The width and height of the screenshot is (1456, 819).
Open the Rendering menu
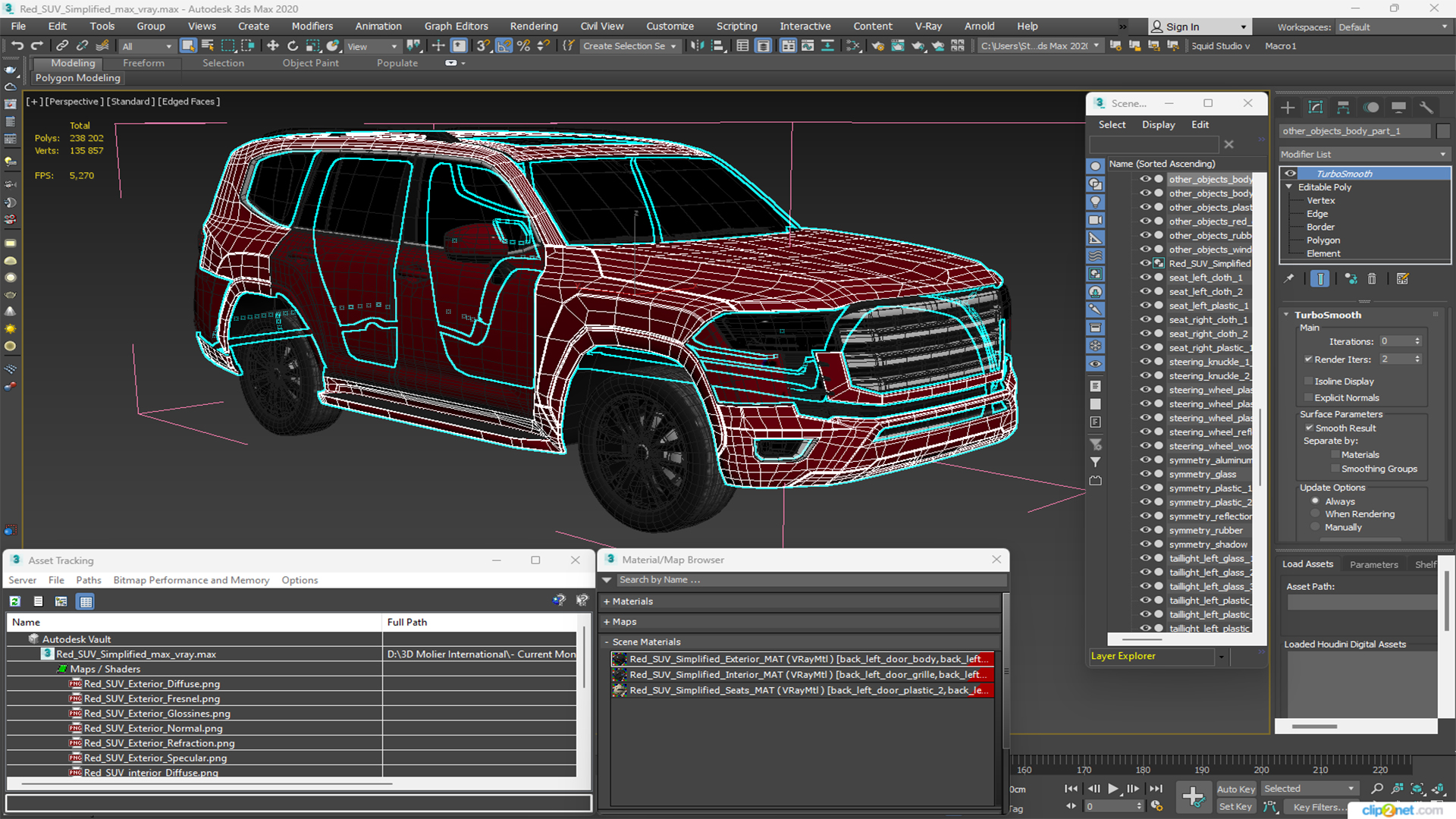533,26
